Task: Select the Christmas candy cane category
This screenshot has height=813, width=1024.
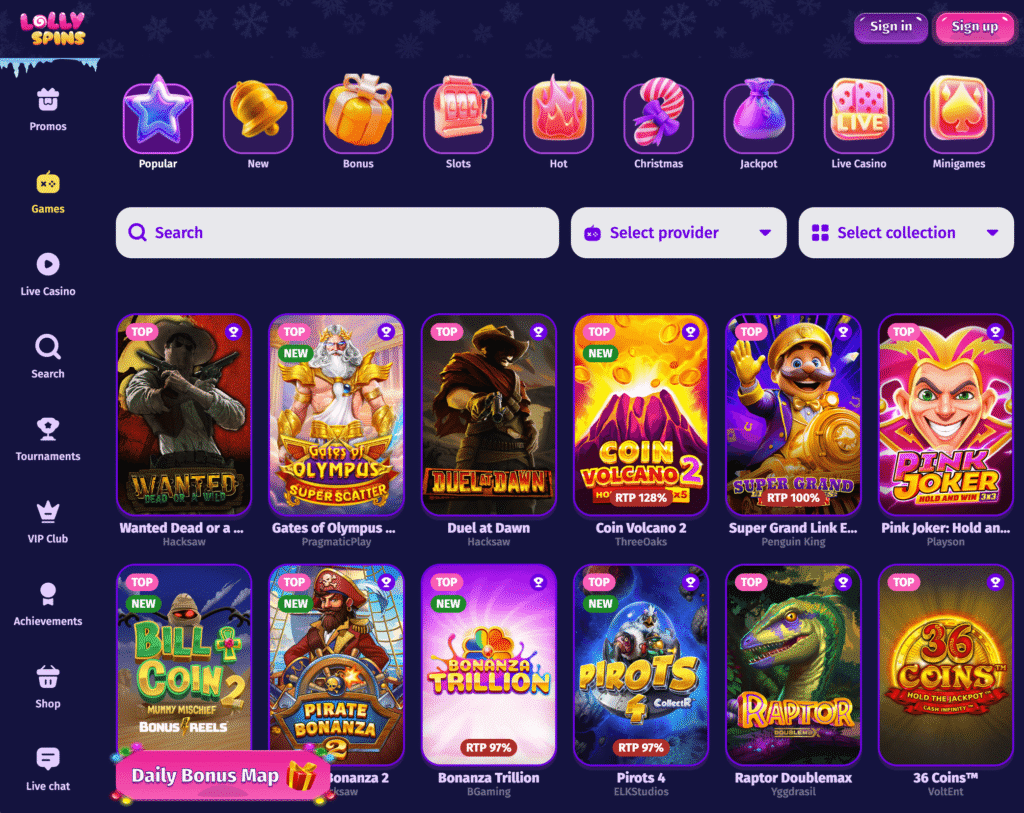Action: pyautogui.click(x=658, y=112)
